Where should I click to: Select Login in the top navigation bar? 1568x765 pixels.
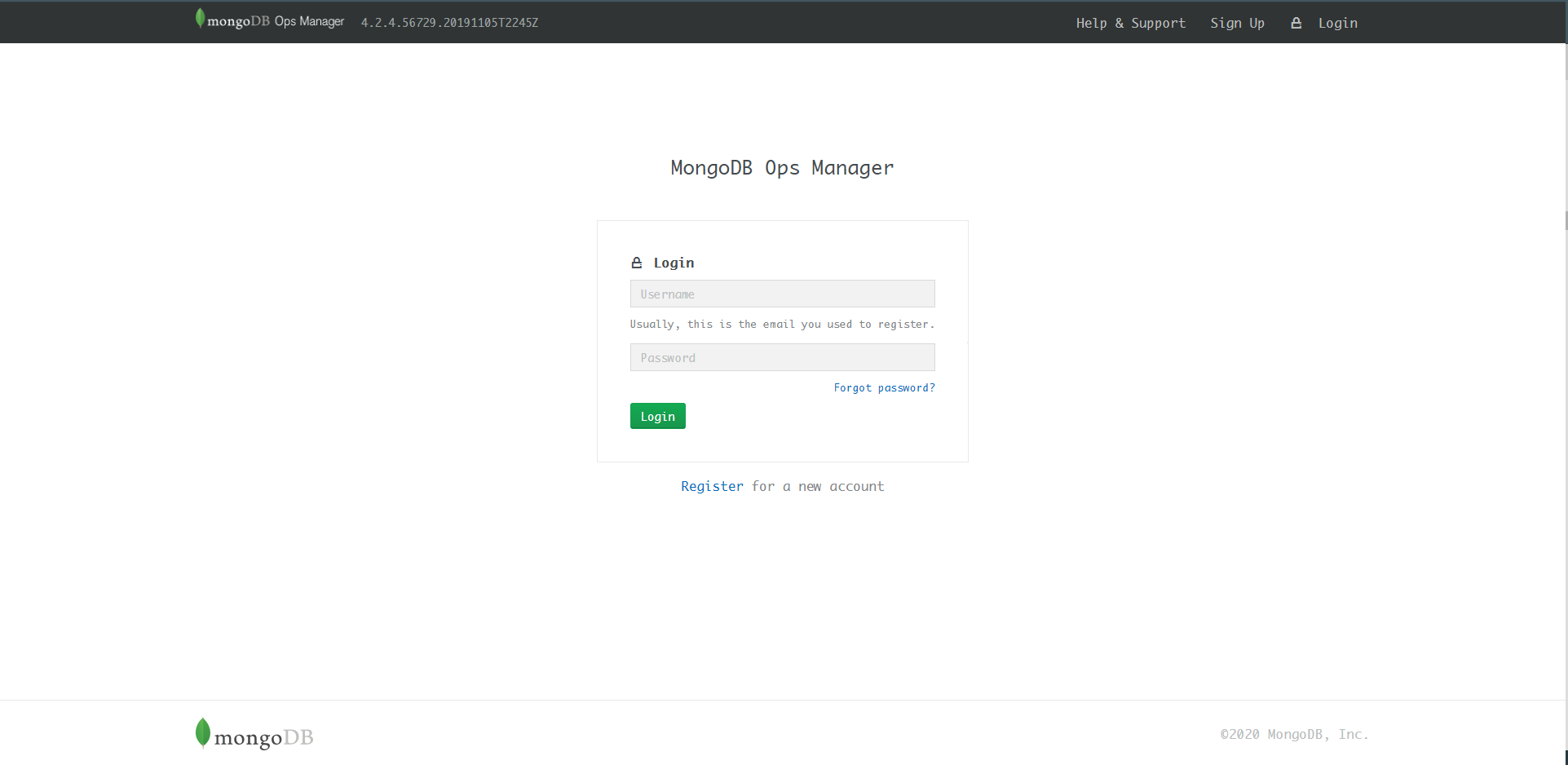pos(1337,23)
